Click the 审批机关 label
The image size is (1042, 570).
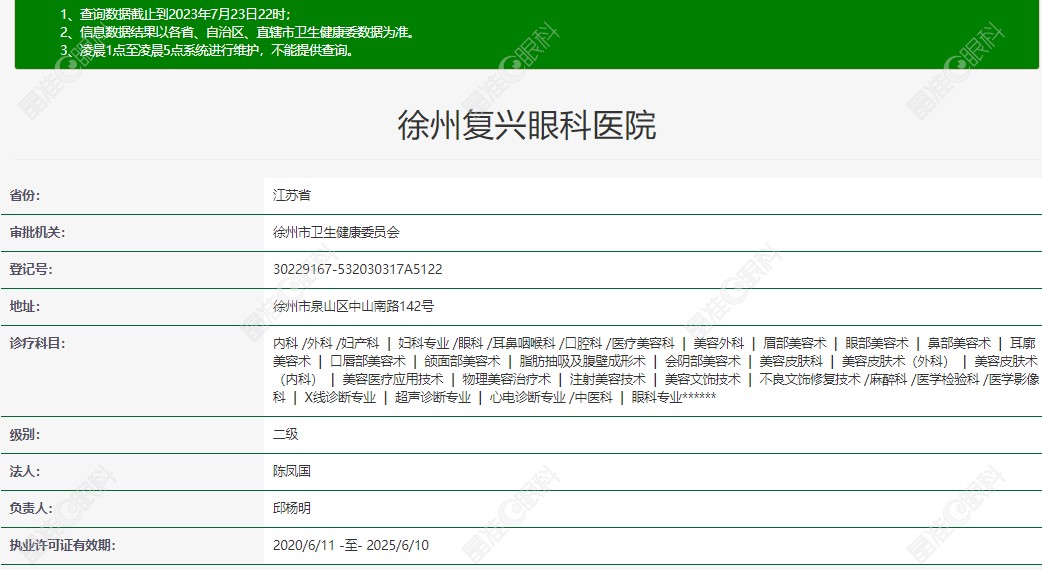(37, 233)
